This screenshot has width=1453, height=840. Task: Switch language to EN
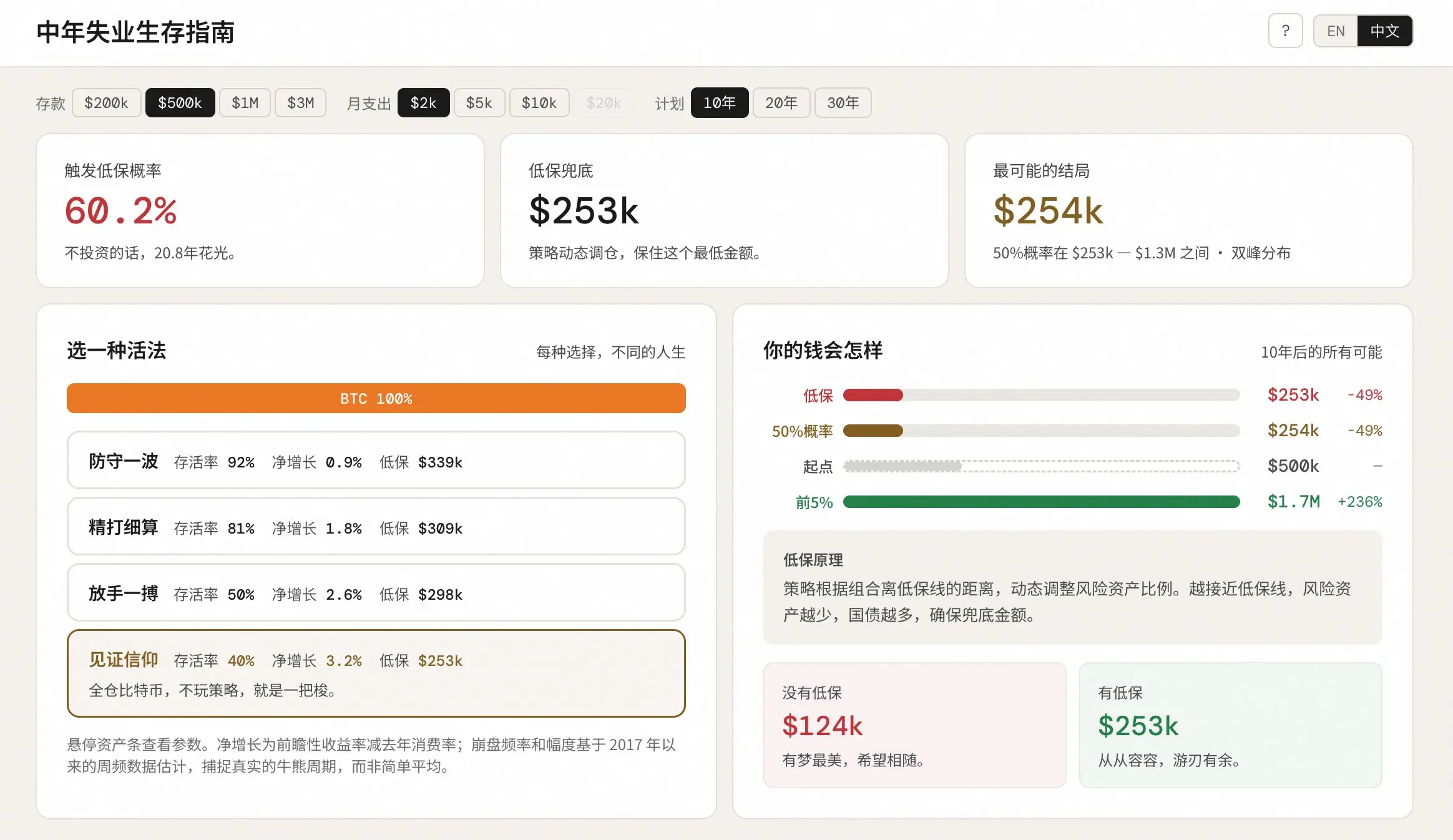(x=1336, y=31)
